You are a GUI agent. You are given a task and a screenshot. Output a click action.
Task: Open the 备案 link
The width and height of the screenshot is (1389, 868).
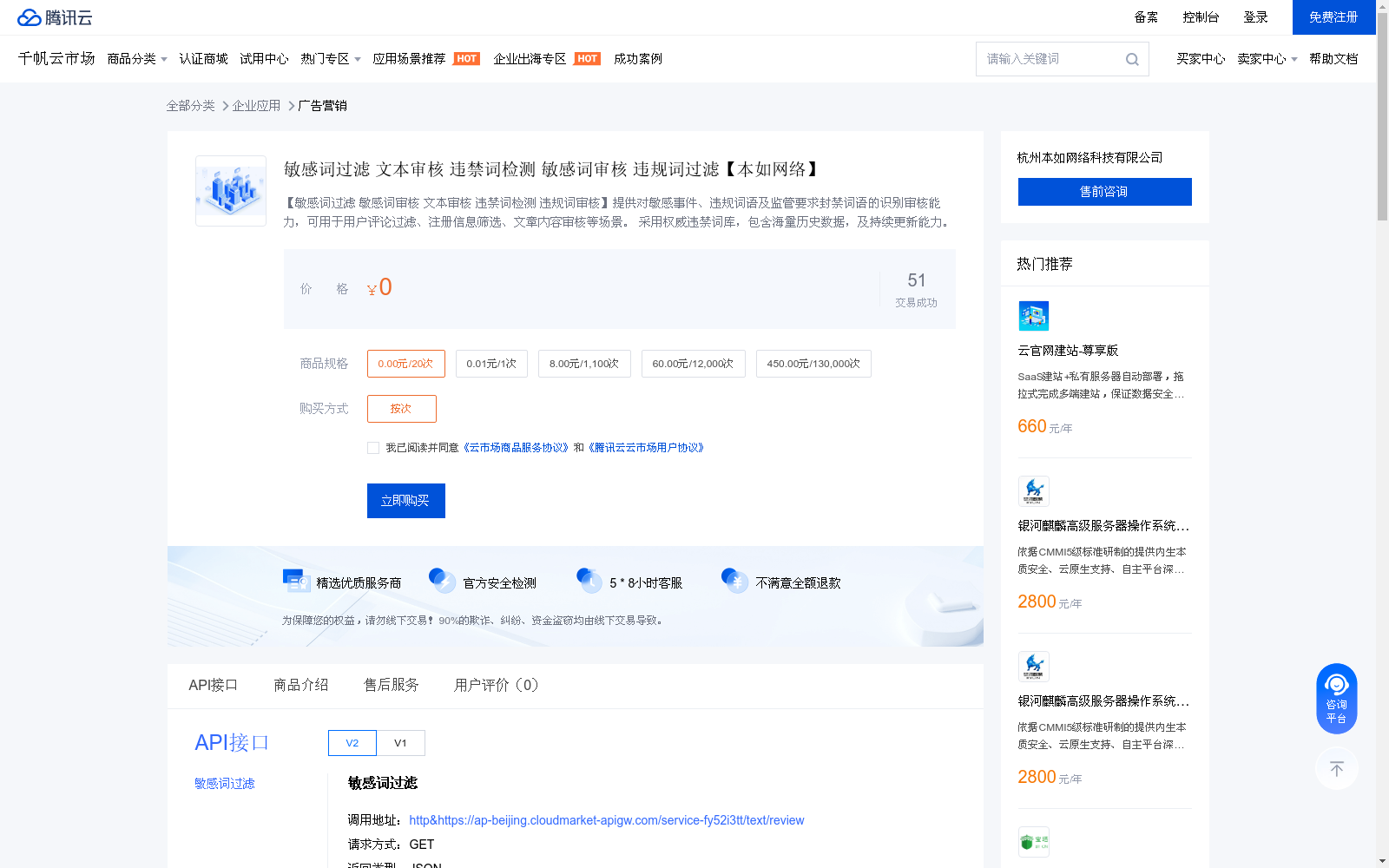[x=1146, y=17]
